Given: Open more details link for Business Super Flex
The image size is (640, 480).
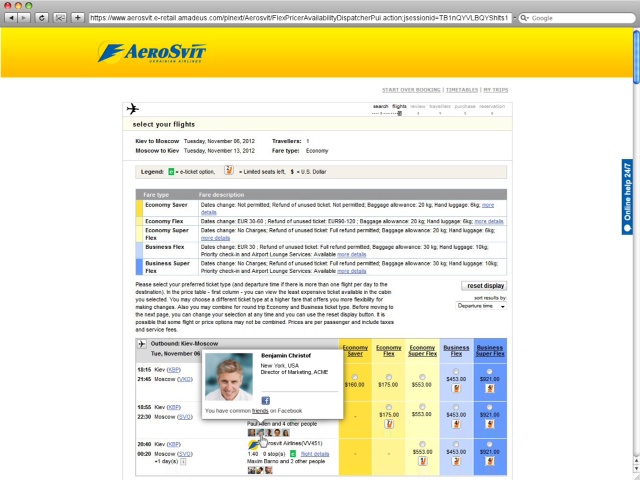Looking at the screenshot, I should point(351,271).
